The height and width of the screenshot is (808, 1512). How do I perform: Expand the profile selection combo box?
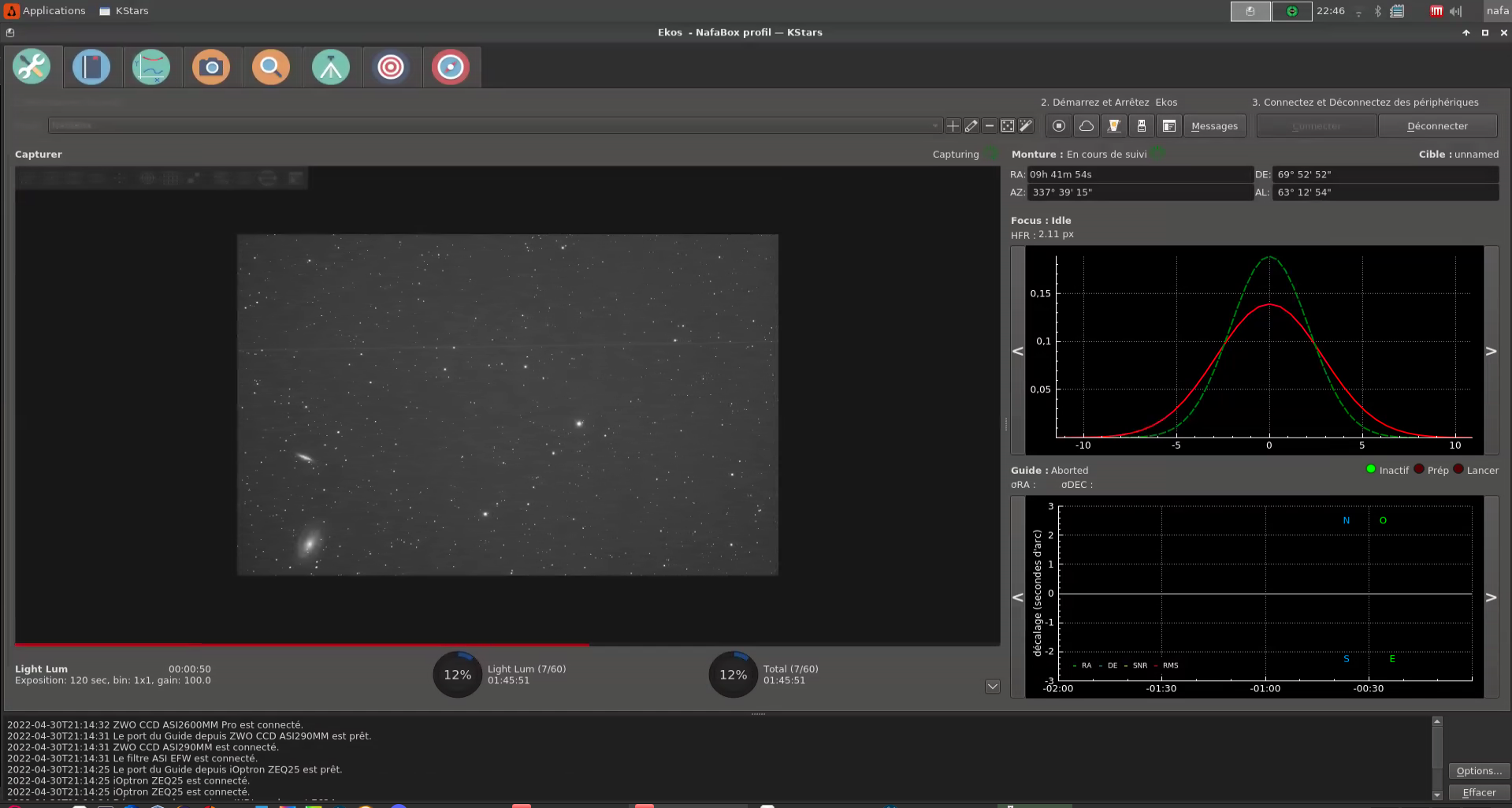934,126
